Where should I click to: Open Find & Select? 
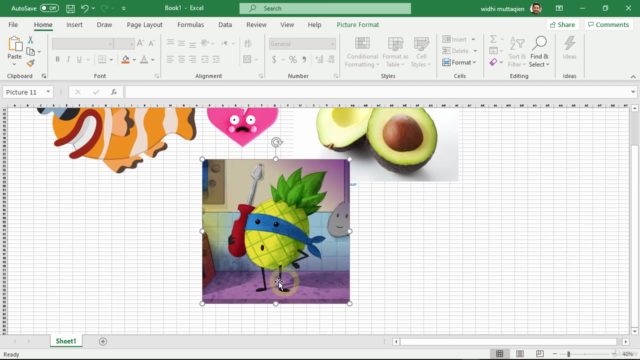539,52
